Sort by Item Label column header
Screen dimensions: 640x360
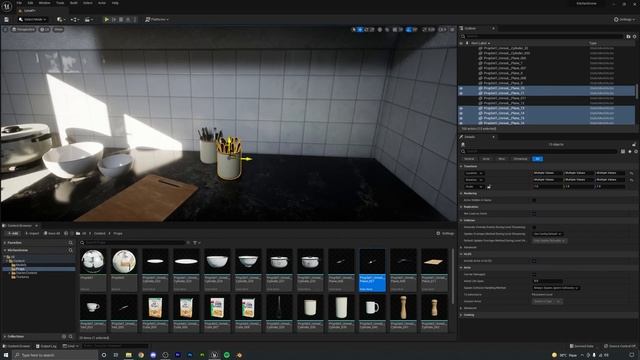click(x=480, y=43)
